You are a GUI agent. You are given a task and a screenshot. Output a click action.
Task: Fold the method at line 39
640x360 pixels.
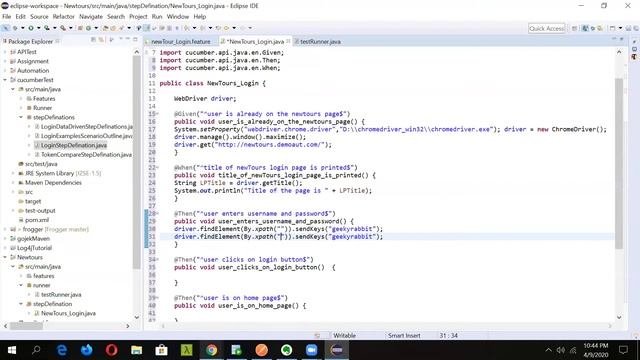[x=158, y=298]
